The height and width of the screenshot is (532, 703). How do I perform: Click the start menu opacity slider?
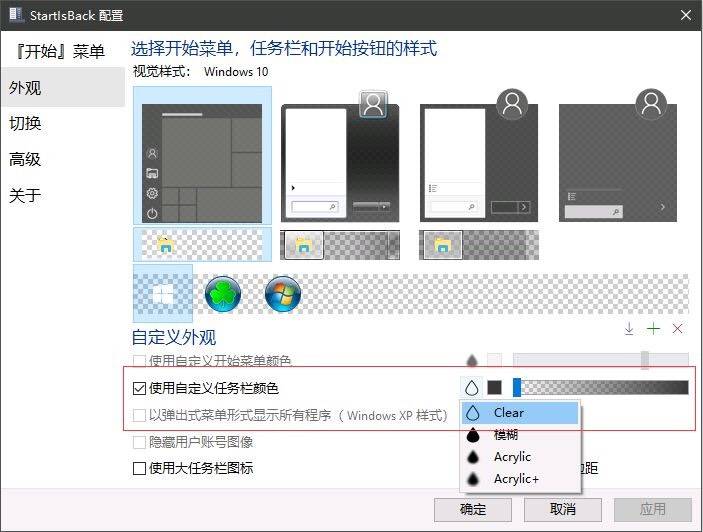point(601,359)
